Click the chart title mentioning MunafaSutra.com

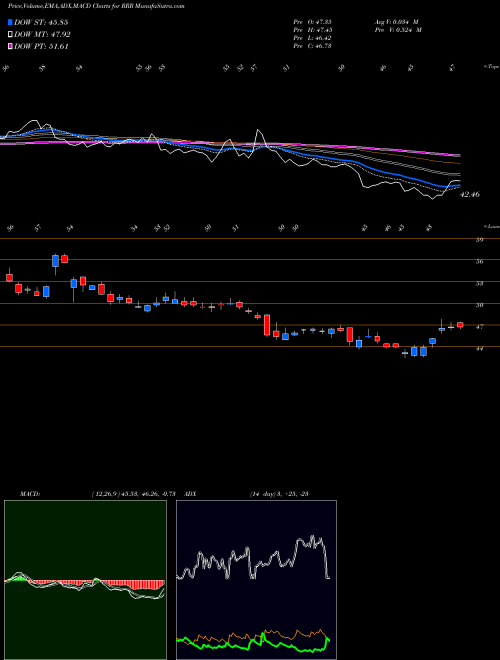click(96, 6)
